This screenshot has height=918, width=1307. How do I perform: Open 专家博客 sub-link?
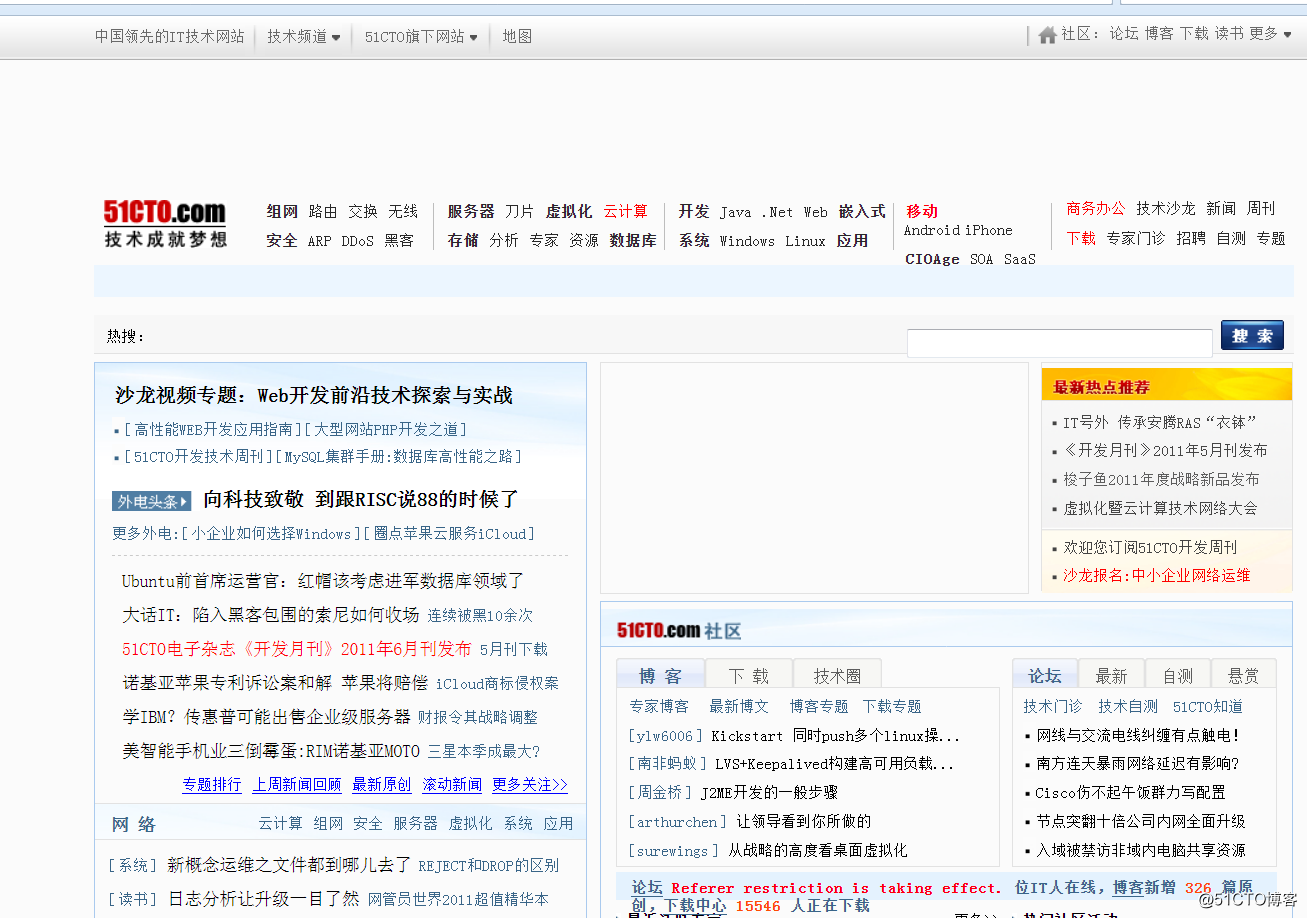(659, 706)
